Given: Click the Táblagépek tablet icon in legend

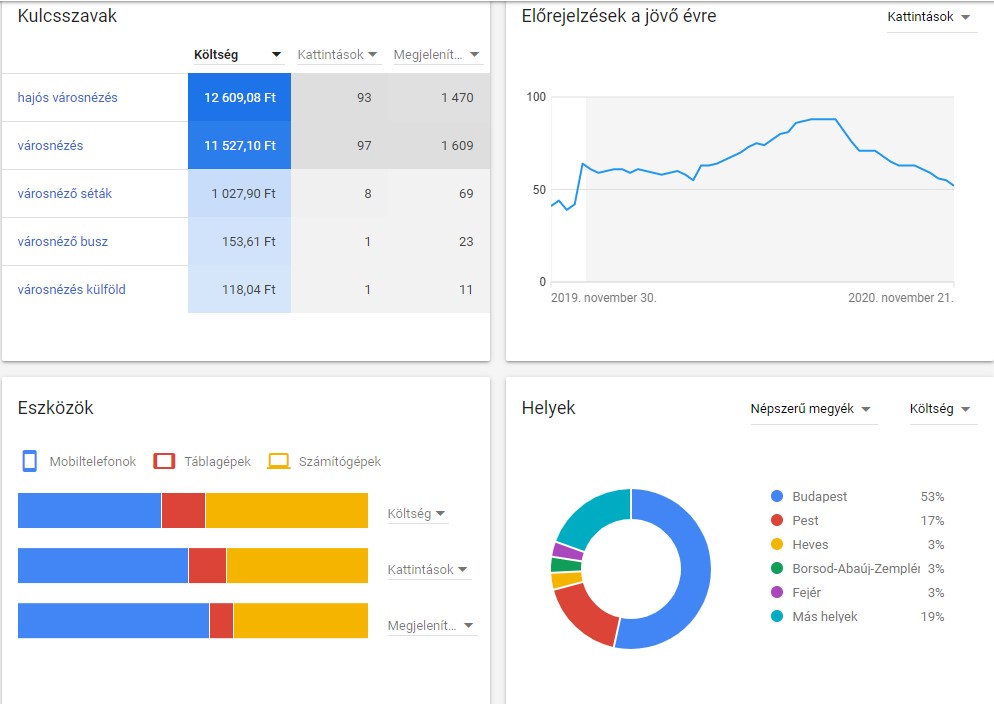Looking at the screenshot, I should click(x=164, y=461).
